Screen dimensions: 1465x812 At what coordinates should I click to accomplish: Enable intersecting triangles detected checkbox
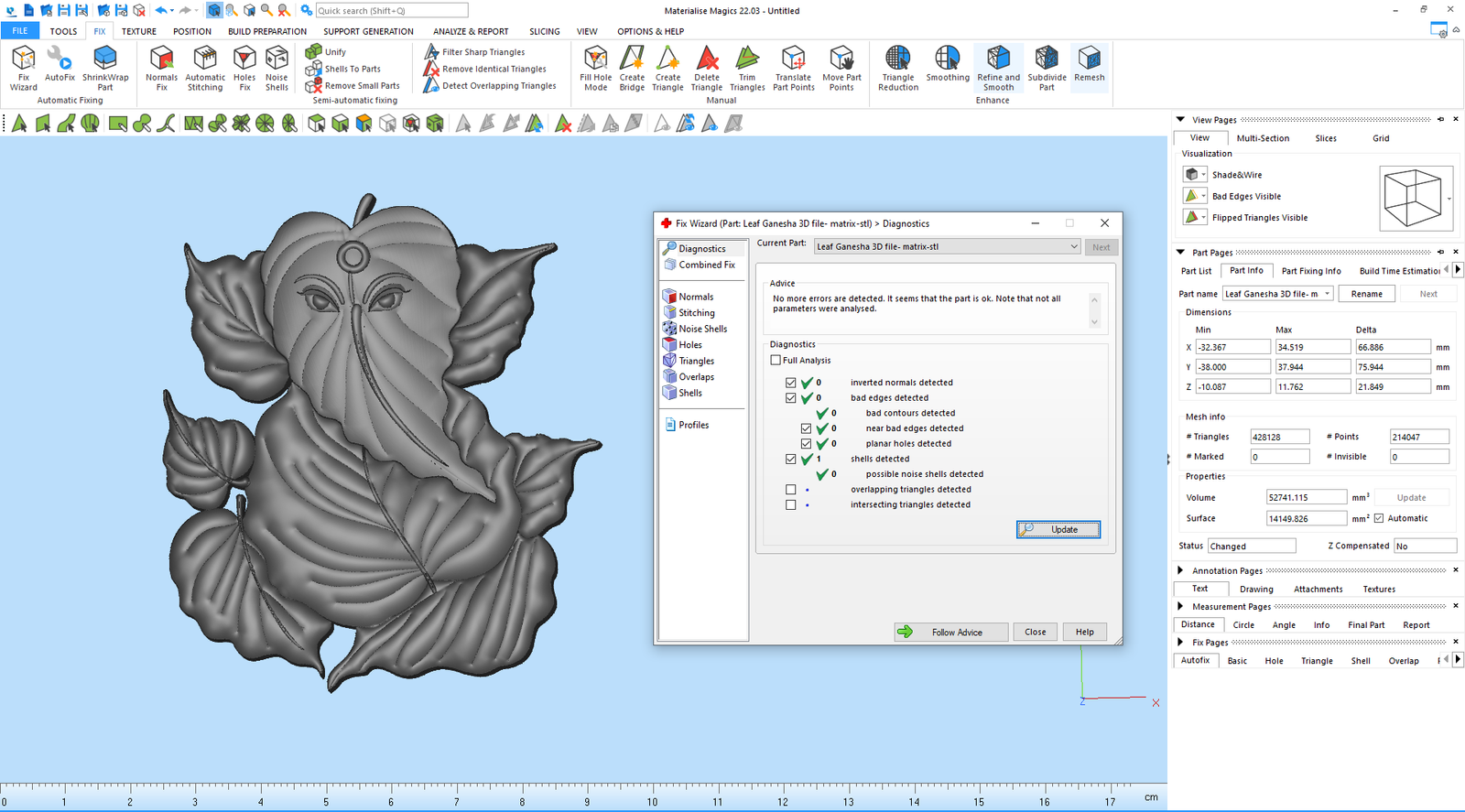791,505
